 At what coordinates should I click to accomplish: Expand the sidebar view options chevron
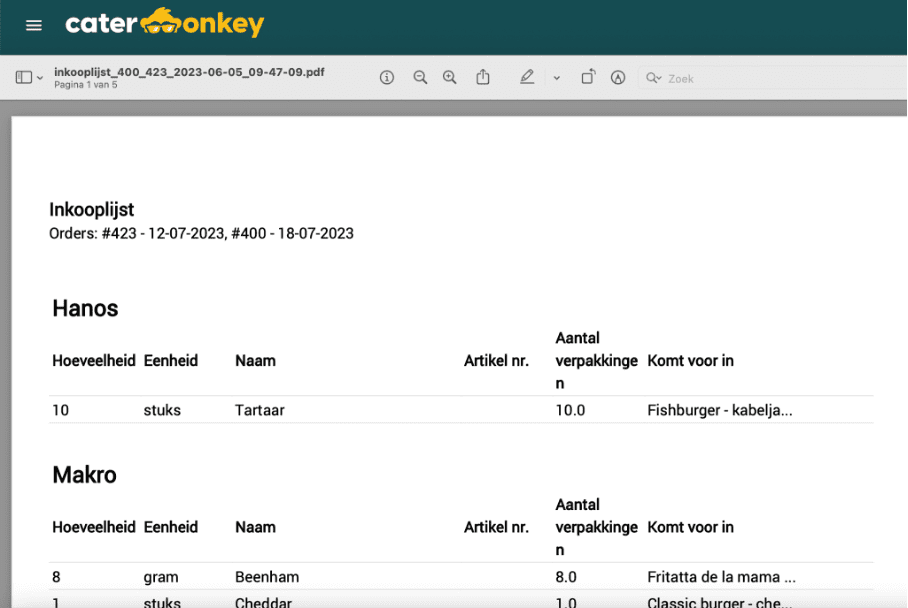(x=40, y=78)
